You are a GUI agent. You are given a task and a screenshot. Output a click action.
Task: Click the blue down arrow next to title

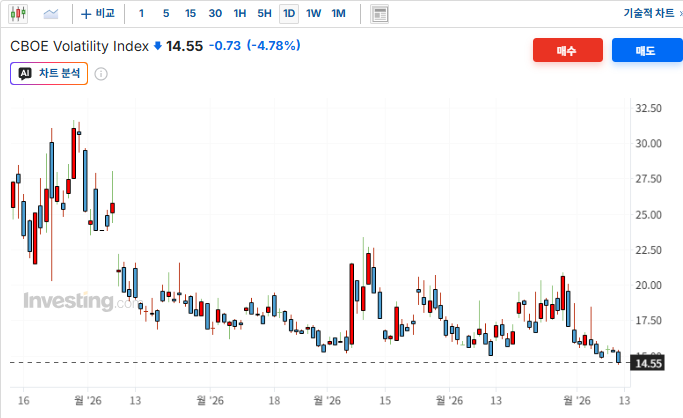(158, 45)
